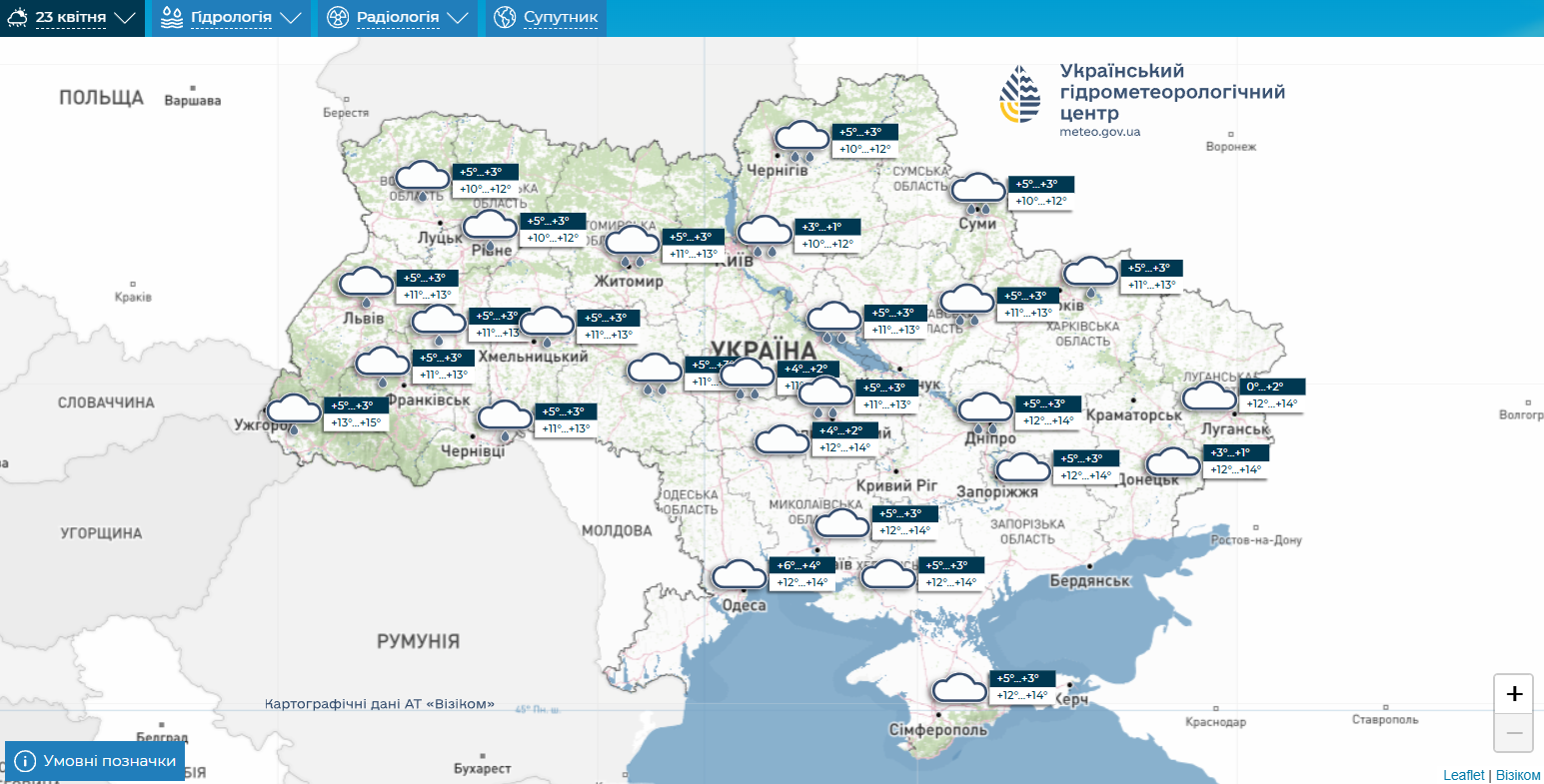Expand the Радіологія dropdown menu
This screenshot has height=784, width=1544.
coord(459,17)
